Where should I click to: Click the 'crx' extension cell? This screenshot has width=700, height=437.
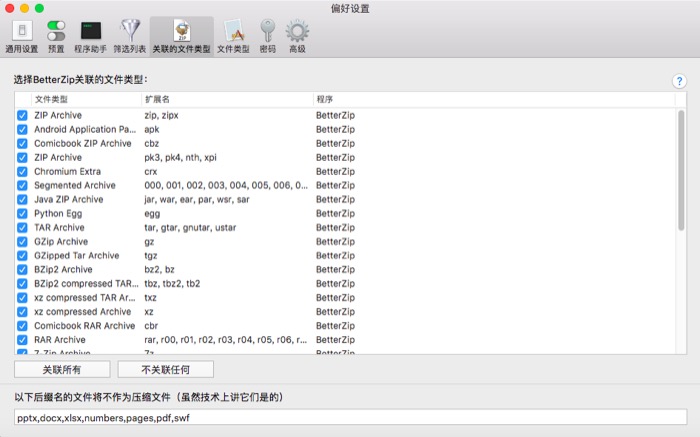pos(151,171)
